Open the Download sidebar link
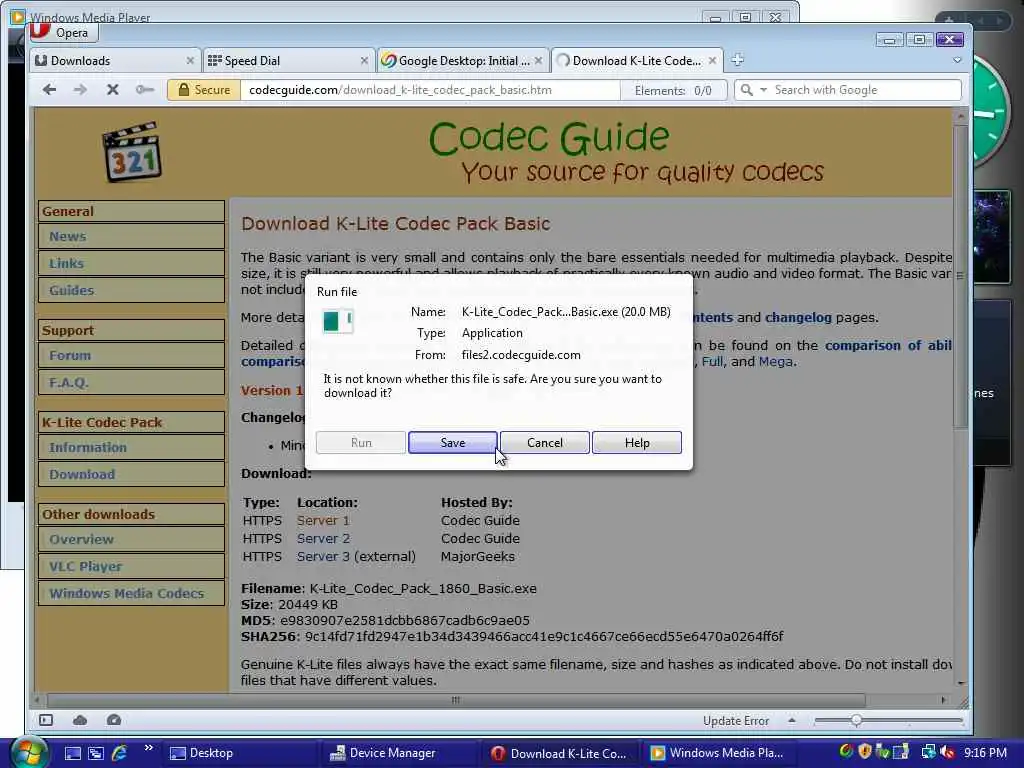 pos(82,474)
